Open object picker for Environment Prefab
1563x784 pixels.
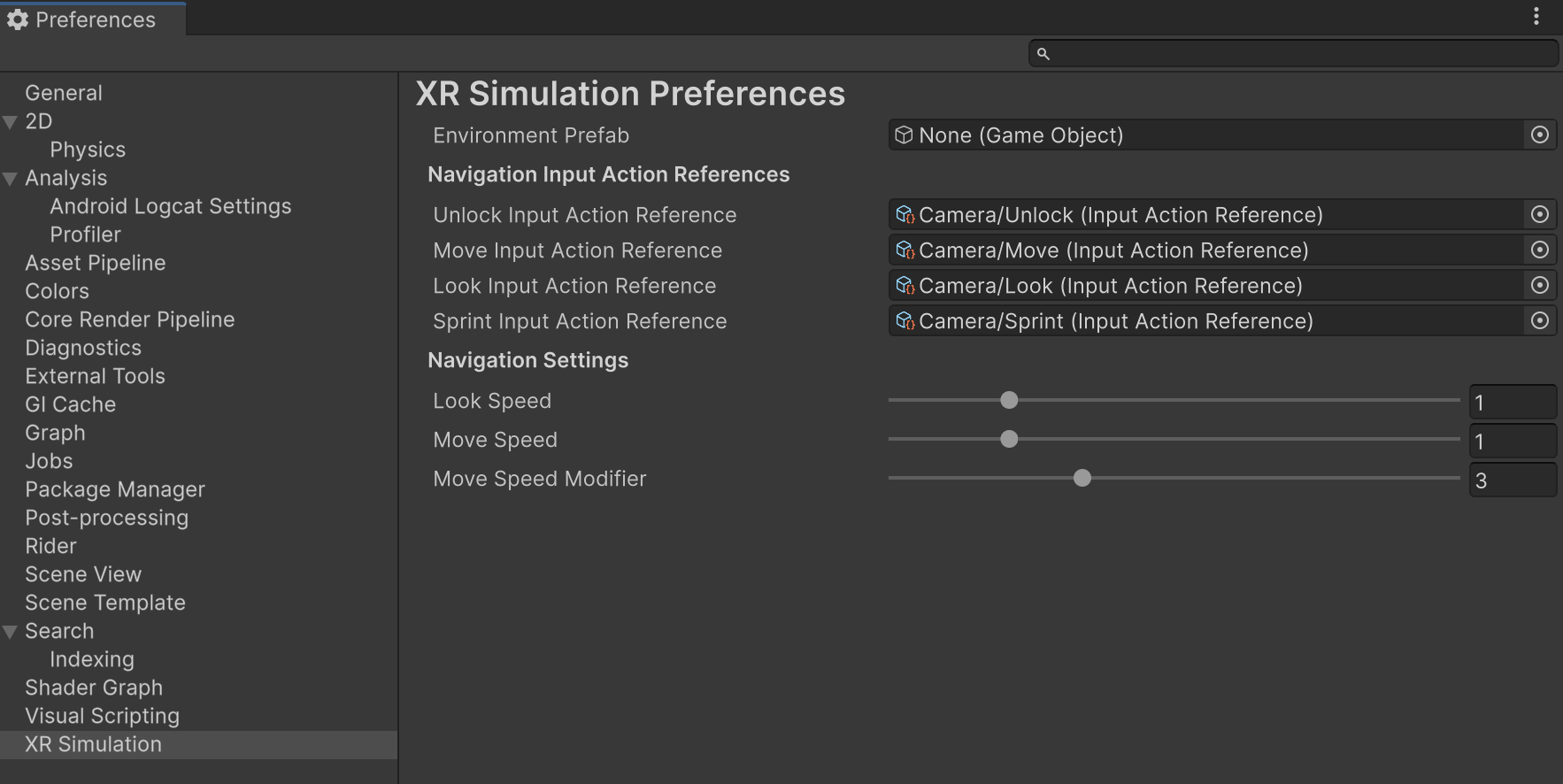1539,135
